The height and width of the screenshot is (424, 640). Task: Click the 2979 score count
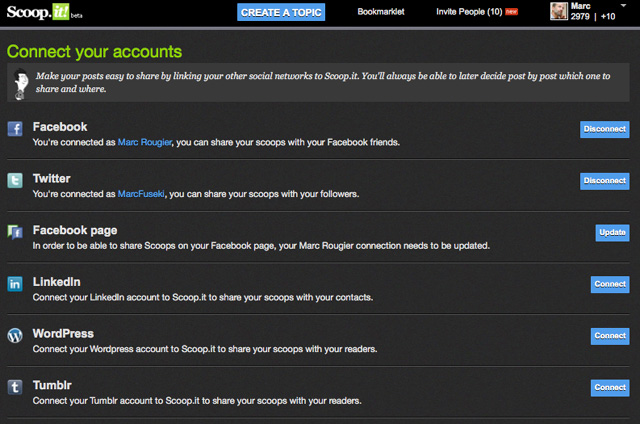(x=580, y=16)
